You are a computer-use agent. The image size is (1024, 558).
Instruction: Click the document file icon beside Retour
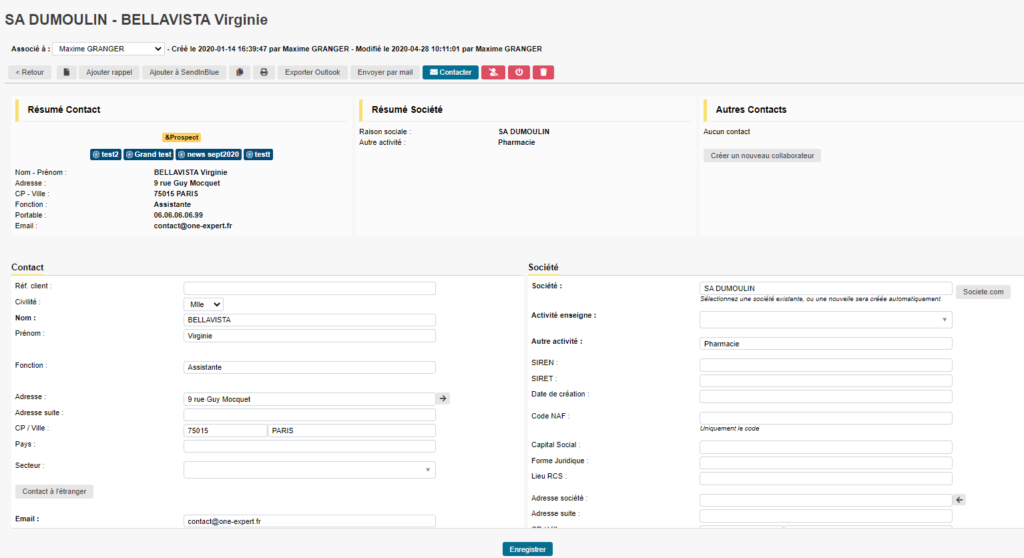pyautogui.click(x=66, y=72)
